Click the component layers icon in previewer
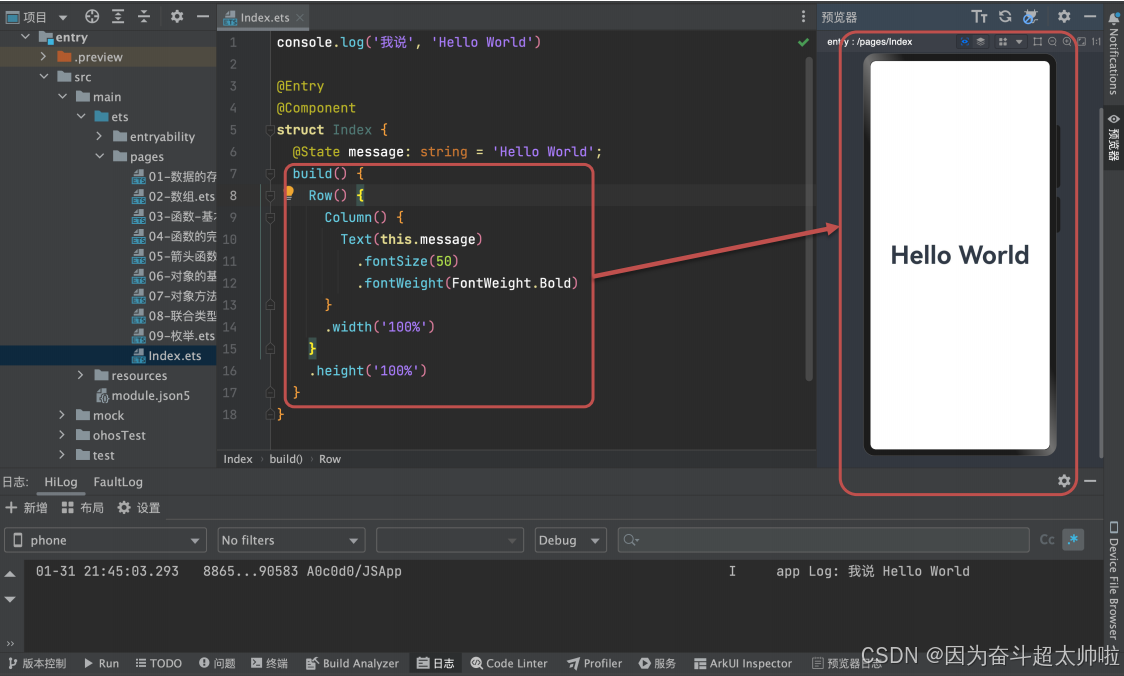The width and height of the screenshot is (1124, 676). (981, 42)
